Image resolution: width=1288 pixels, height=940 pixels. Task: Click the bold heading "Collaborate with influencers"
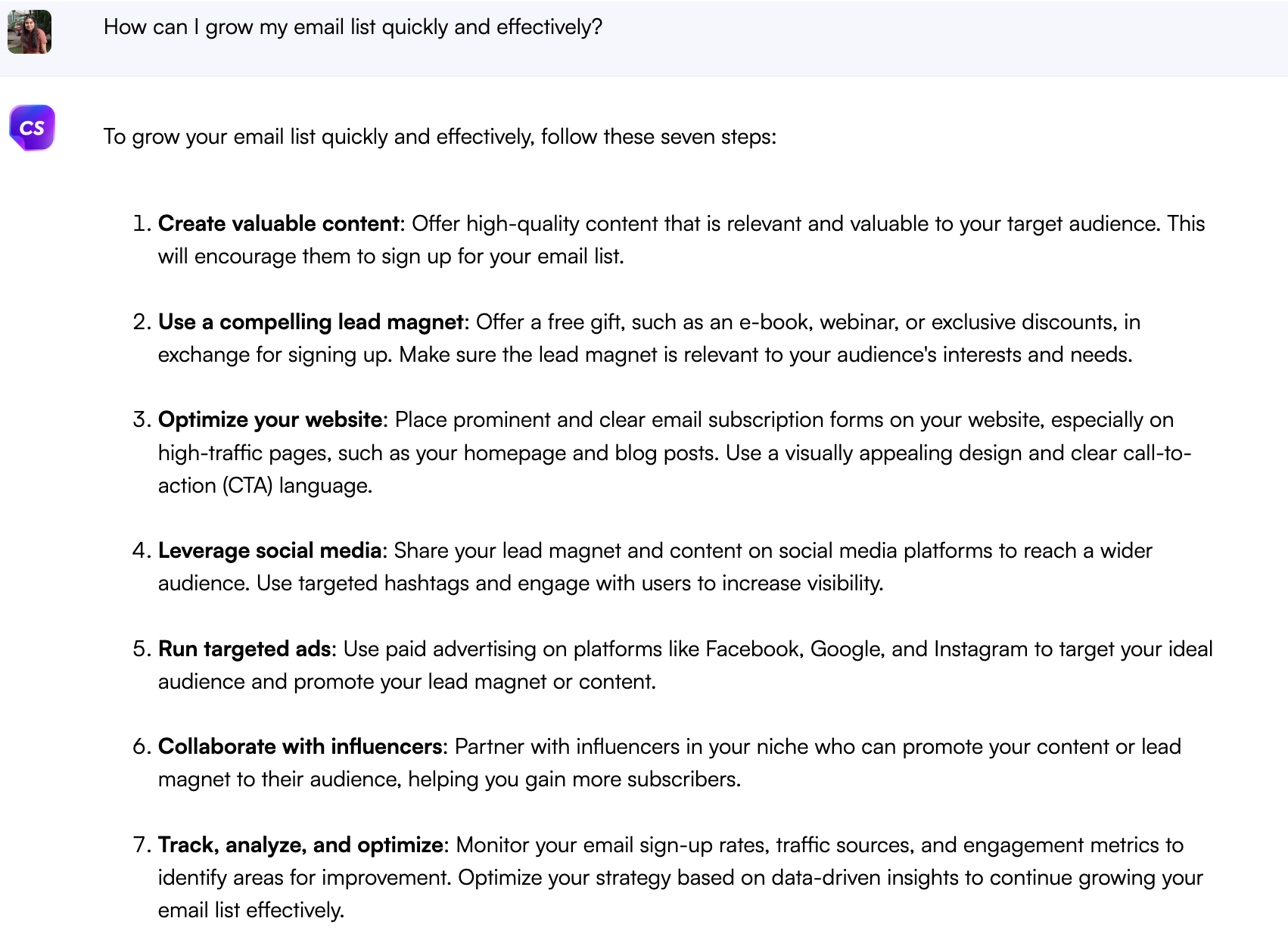300,747
